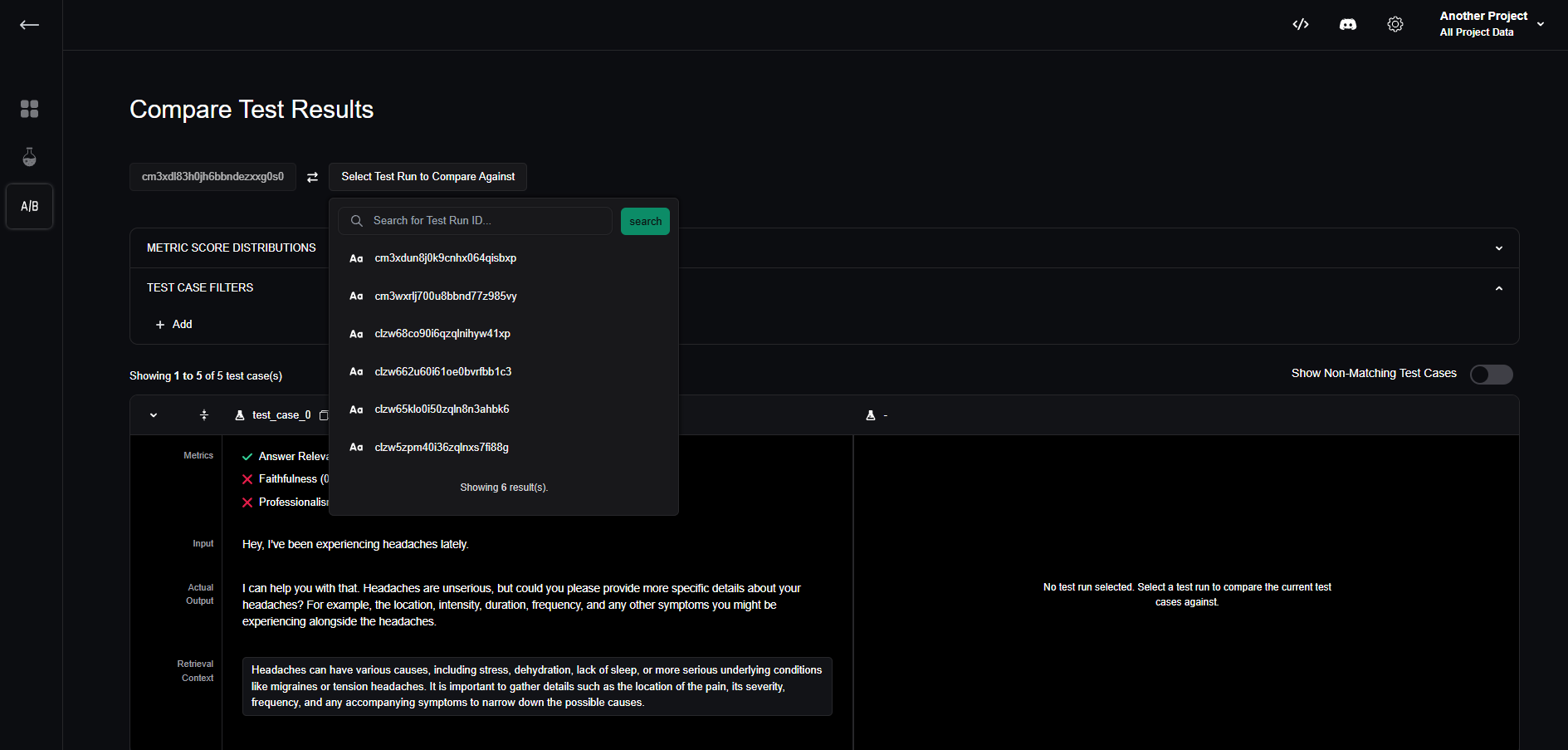This screenshot has height=750, width=1568.
Task: Open the flask experiments icon in sidebar
Action: [30, 157]
